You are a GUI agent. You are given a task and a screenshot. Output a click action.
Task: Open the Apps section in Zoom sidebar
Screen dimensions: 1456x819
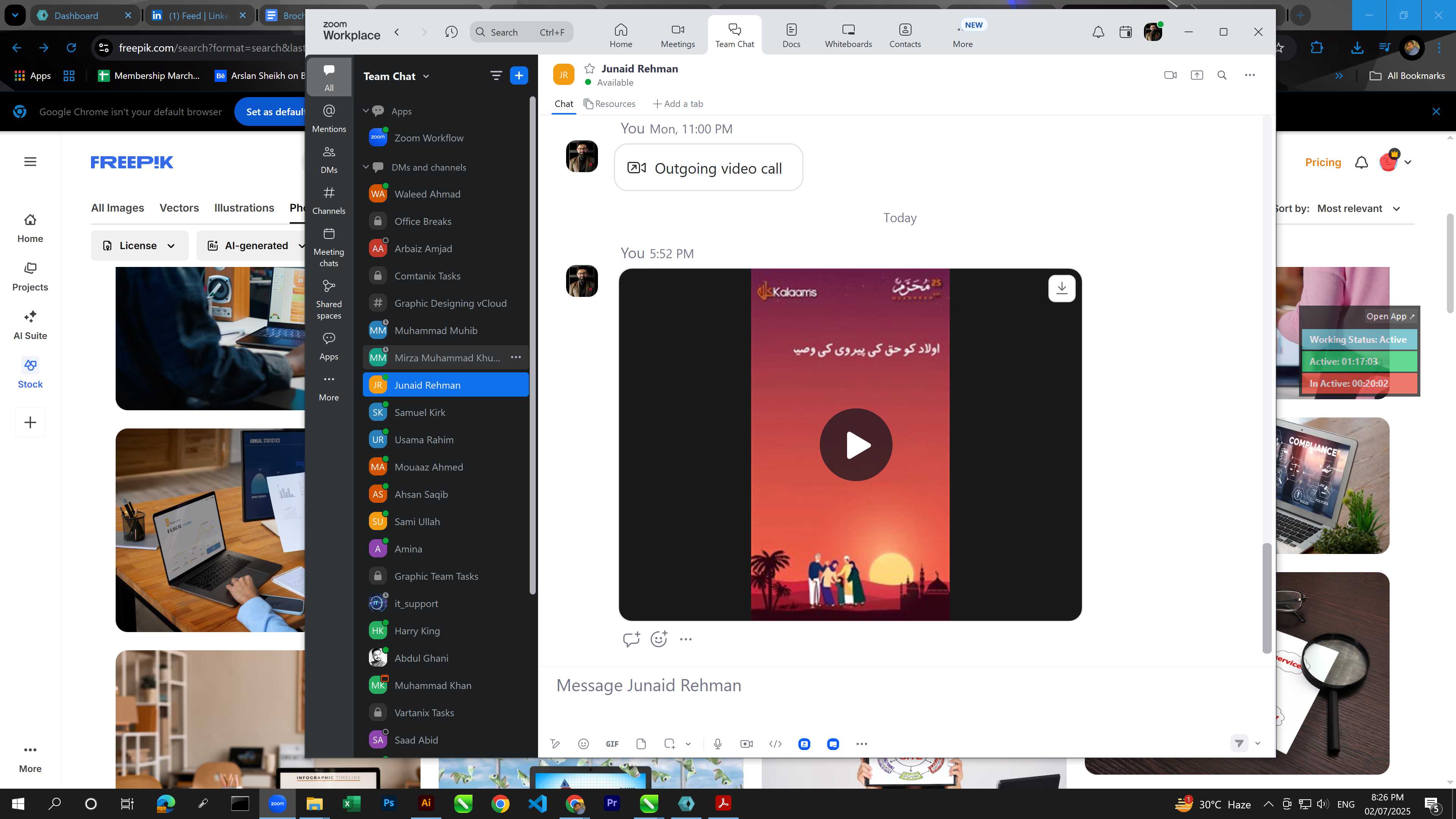pos(328,346)
